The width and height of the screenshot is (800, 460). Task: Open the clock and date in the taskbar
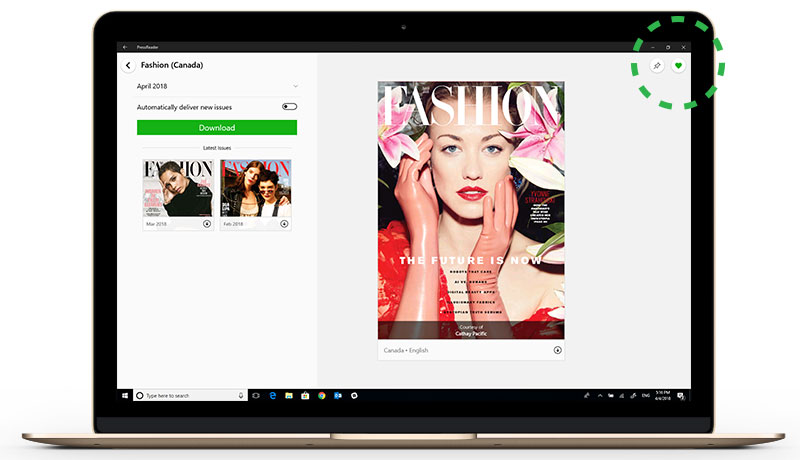click(x=663, y=396)
